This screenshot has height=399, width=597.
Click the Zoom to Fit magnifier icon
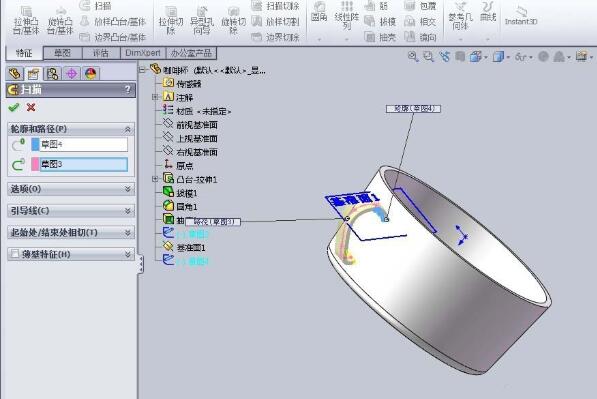(x=413, y=57)
